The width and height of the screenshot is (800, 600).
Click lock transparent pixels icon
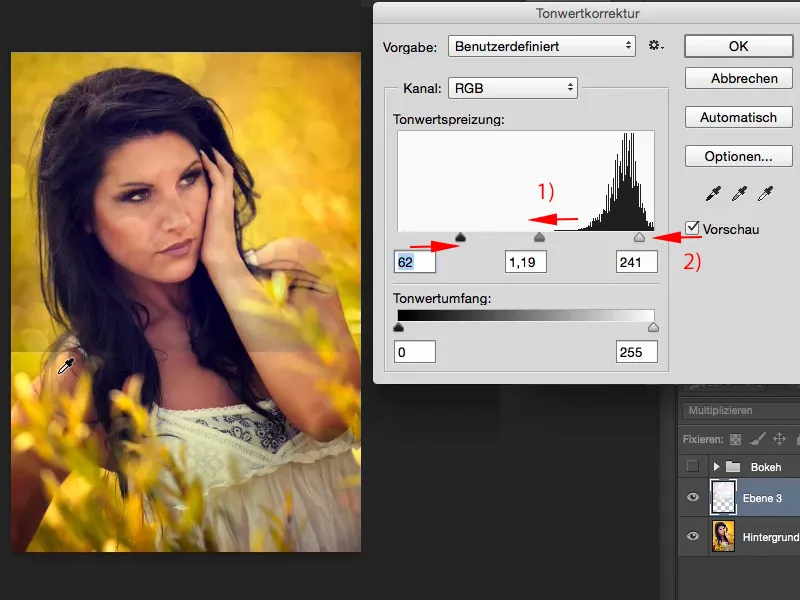735,439
